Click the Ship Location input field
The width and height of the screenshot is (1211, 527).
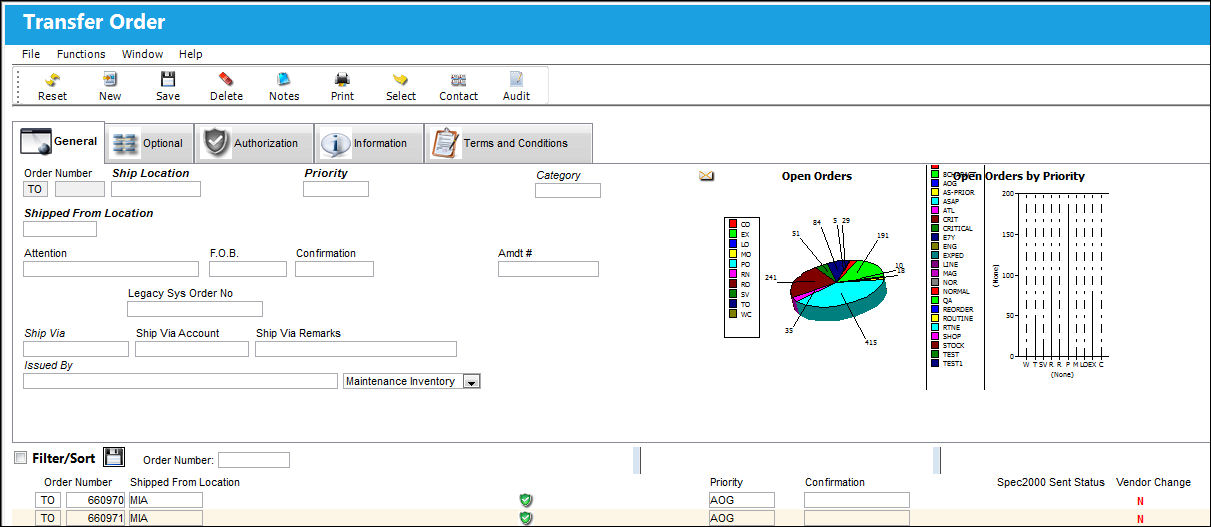pos(156,189)
